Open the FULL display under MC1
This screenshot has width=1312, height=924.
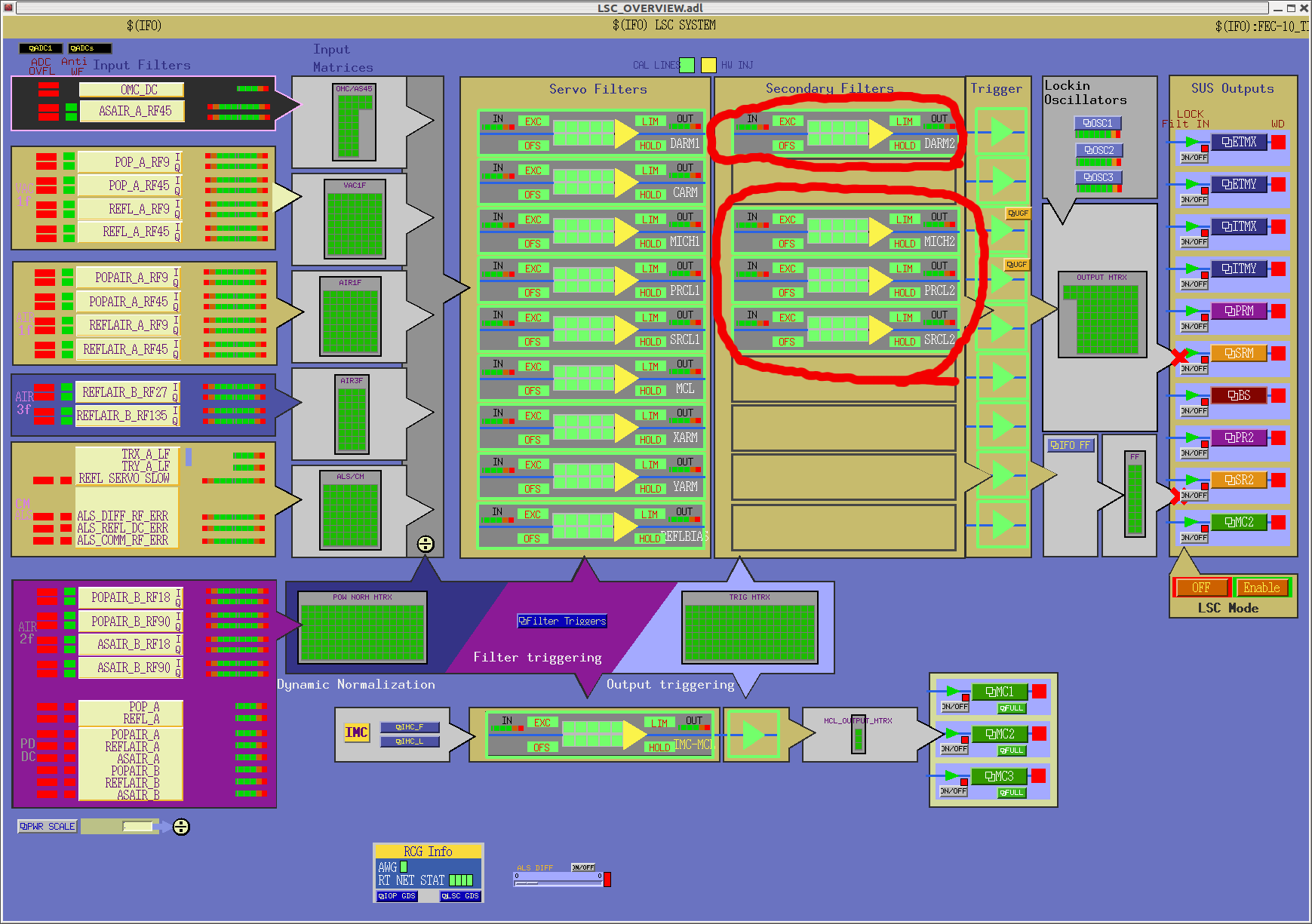pyautogui.click(x=1012, y=708)
